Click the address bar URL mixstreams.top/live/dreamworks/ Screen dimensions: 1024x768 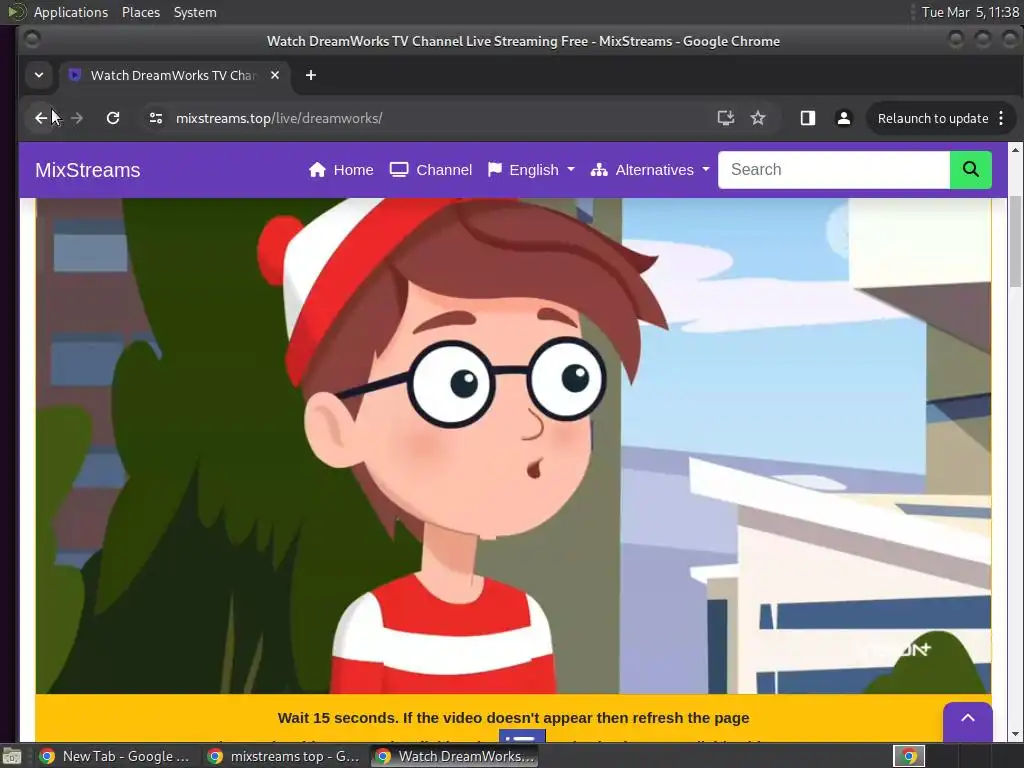click(x=279, y=118)
